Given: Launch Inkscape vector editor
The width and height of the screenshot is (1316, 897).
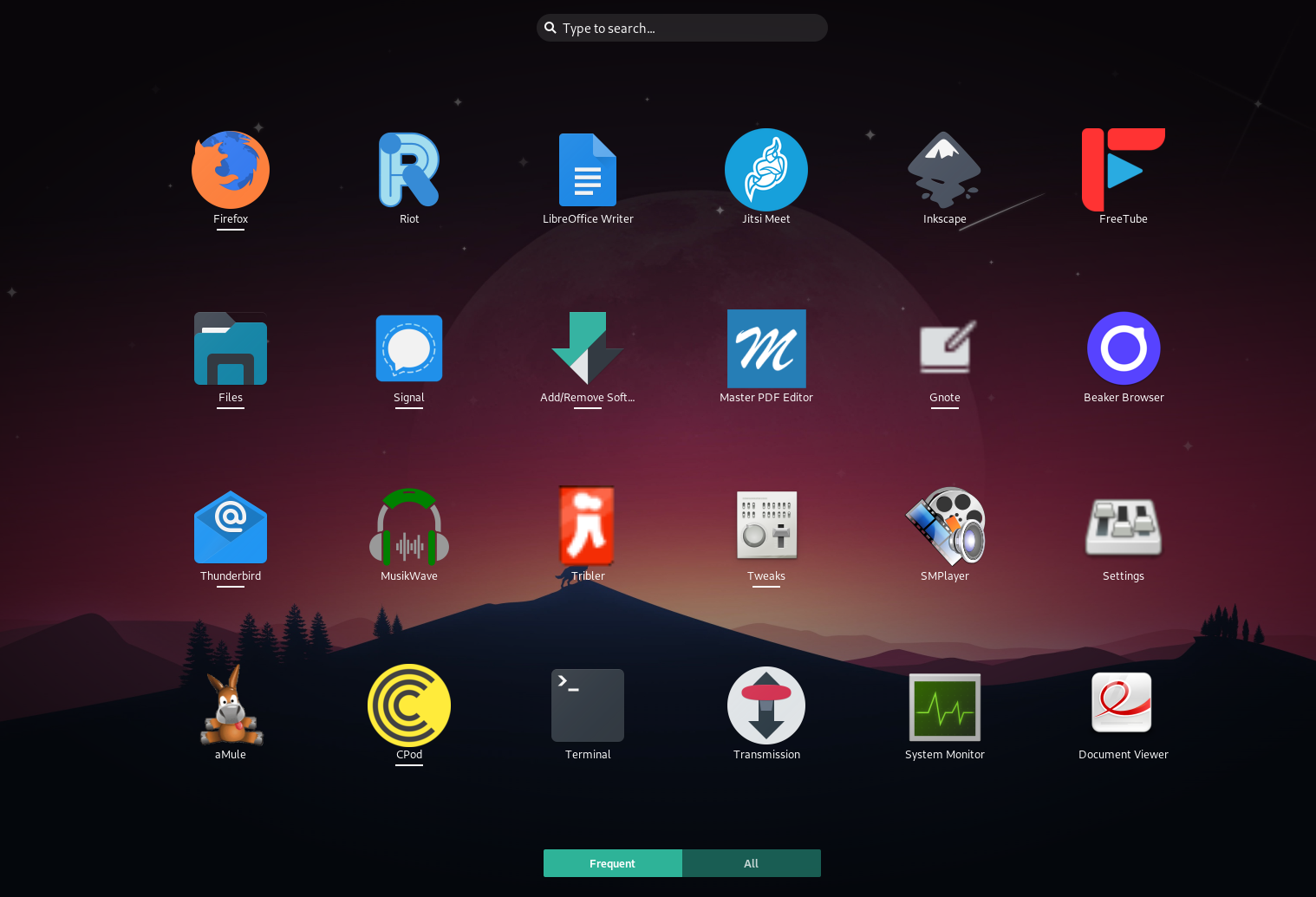Looking at the screenshot, I should [x=944, y=171].
